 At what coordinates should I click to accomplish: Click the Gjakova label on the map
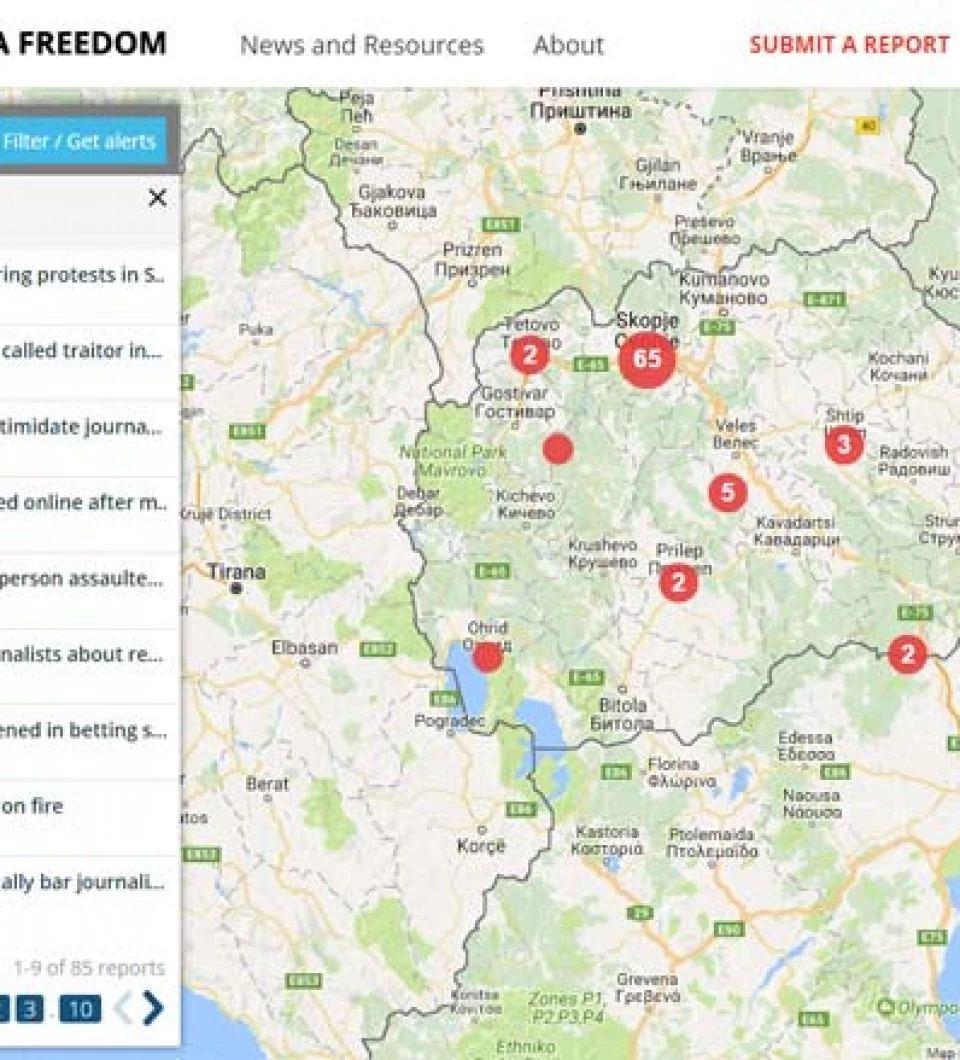[393, 201]
